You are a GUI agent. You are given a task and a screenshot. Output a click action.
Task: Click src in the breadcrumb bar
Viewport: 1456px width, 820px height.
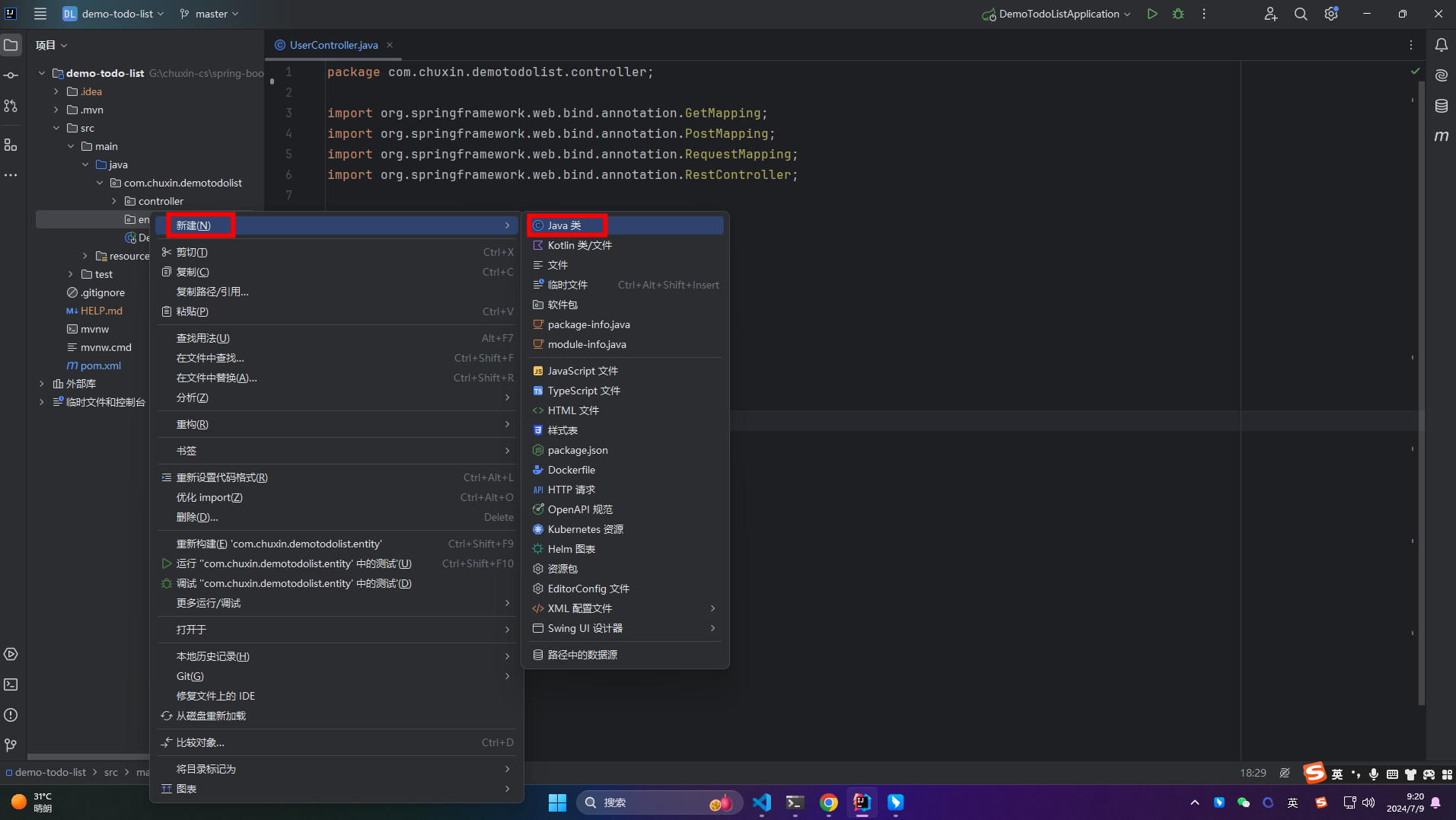click(x=111, y=772)
